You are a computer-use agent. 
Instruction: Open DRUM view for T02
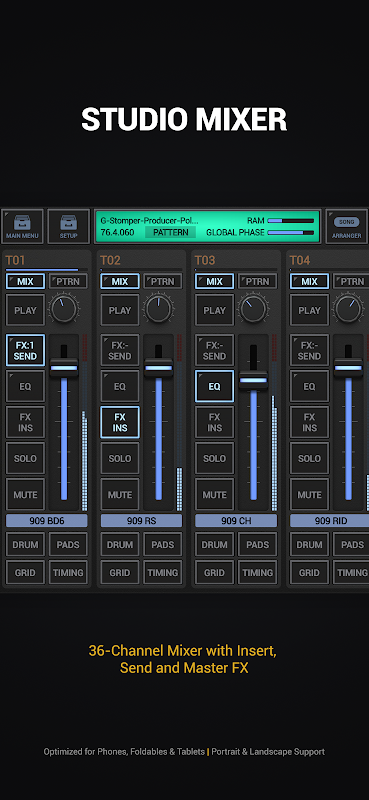point(120,544)
